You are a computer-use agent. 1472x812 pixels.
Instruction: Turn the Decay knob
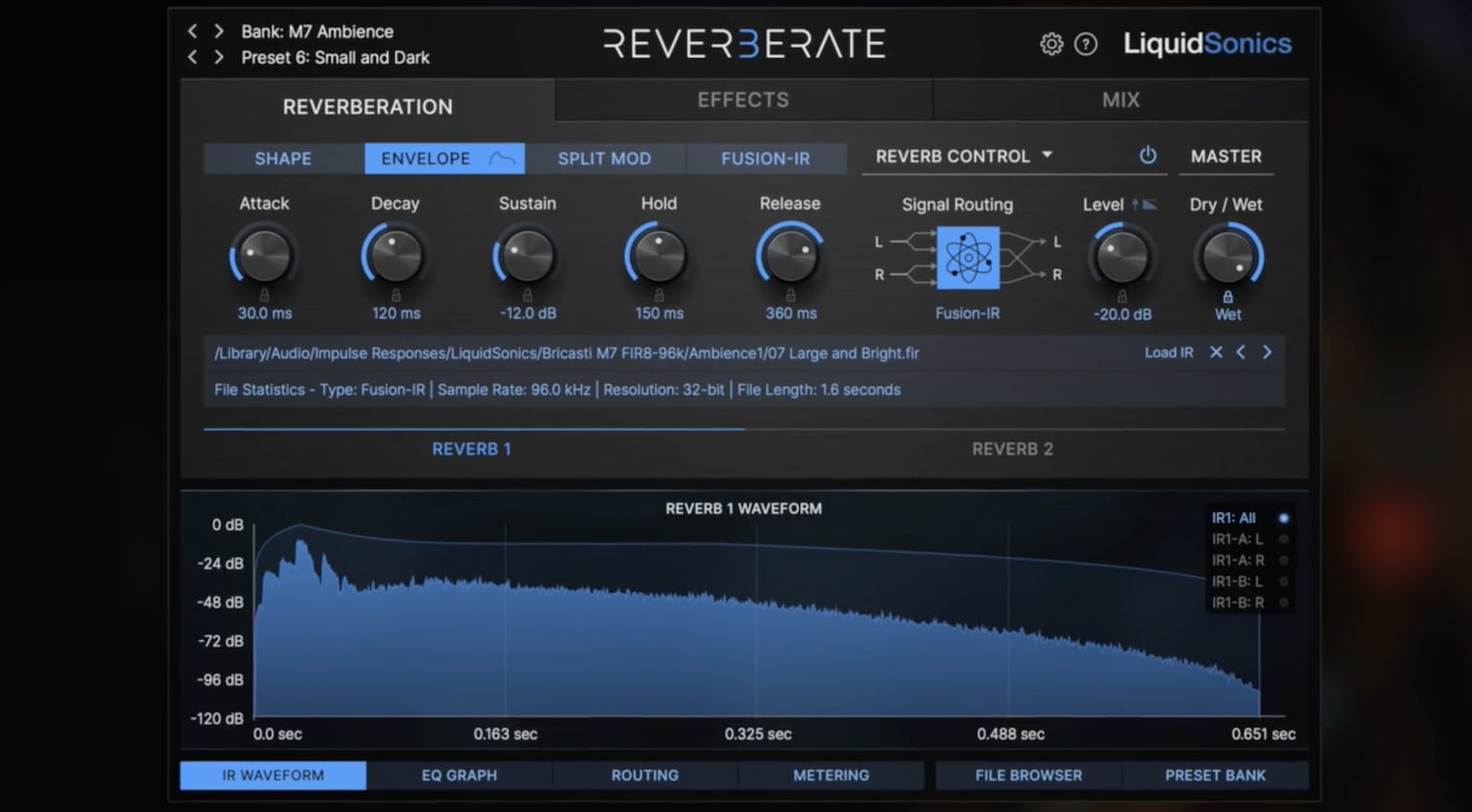click(x=395, y=256)
